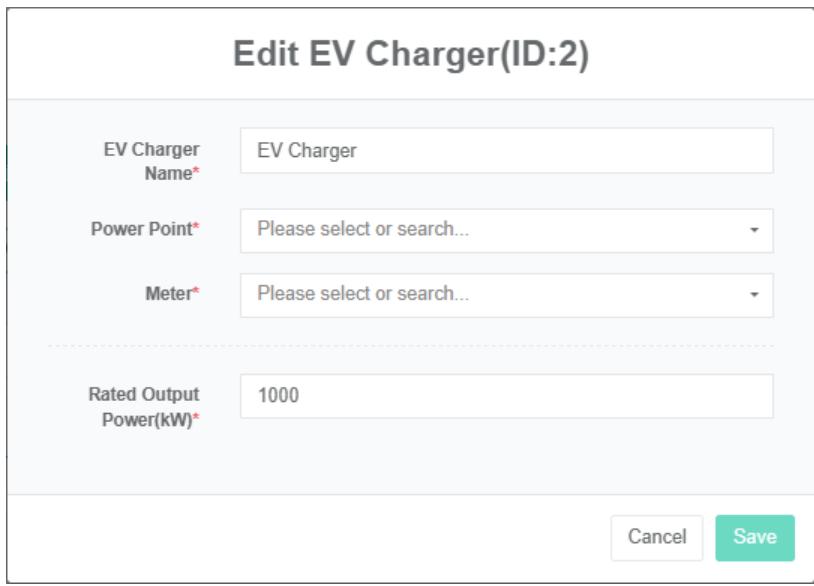This screenshot has height=586, width=814.
Task: Click the Meter search placeholder text
Action: pos(363,294)
